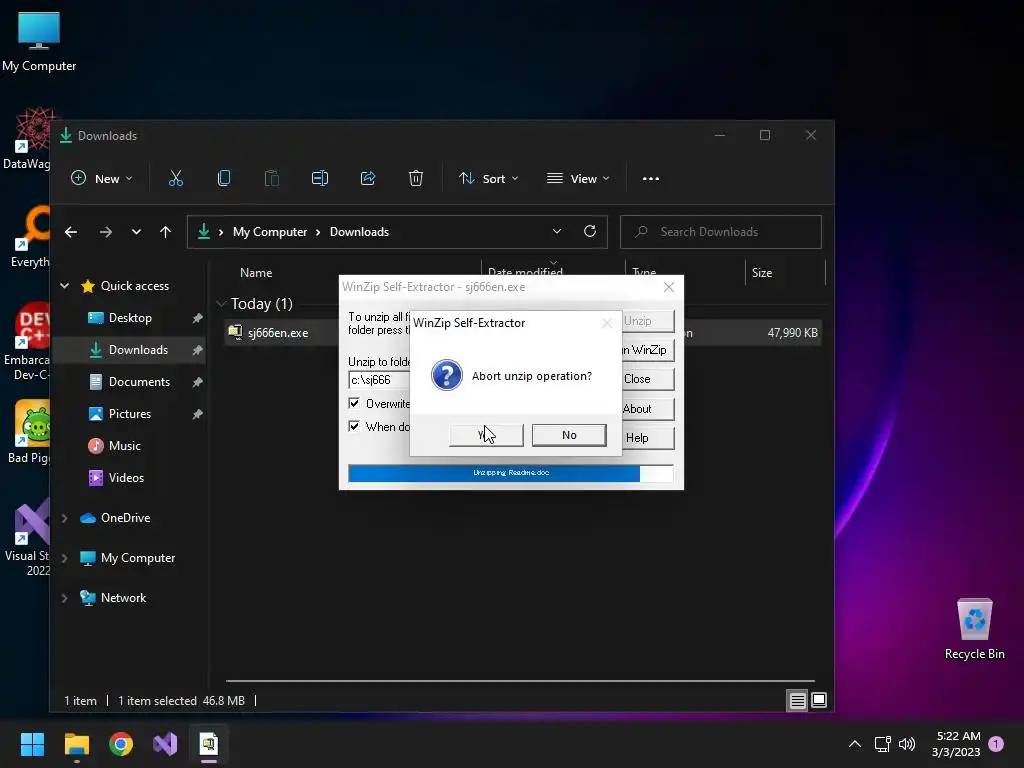
Task: Collapse the Quick access tree node
Action: 65,286
